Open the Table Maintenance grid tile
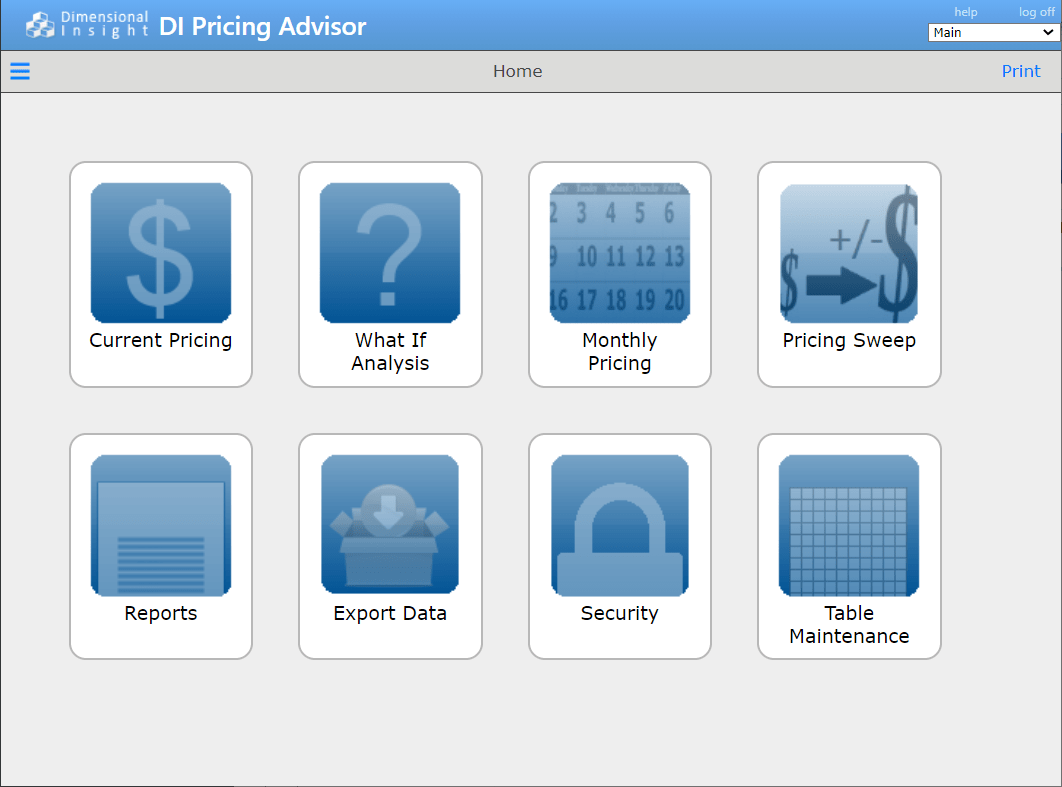 [x=849, y=547]
